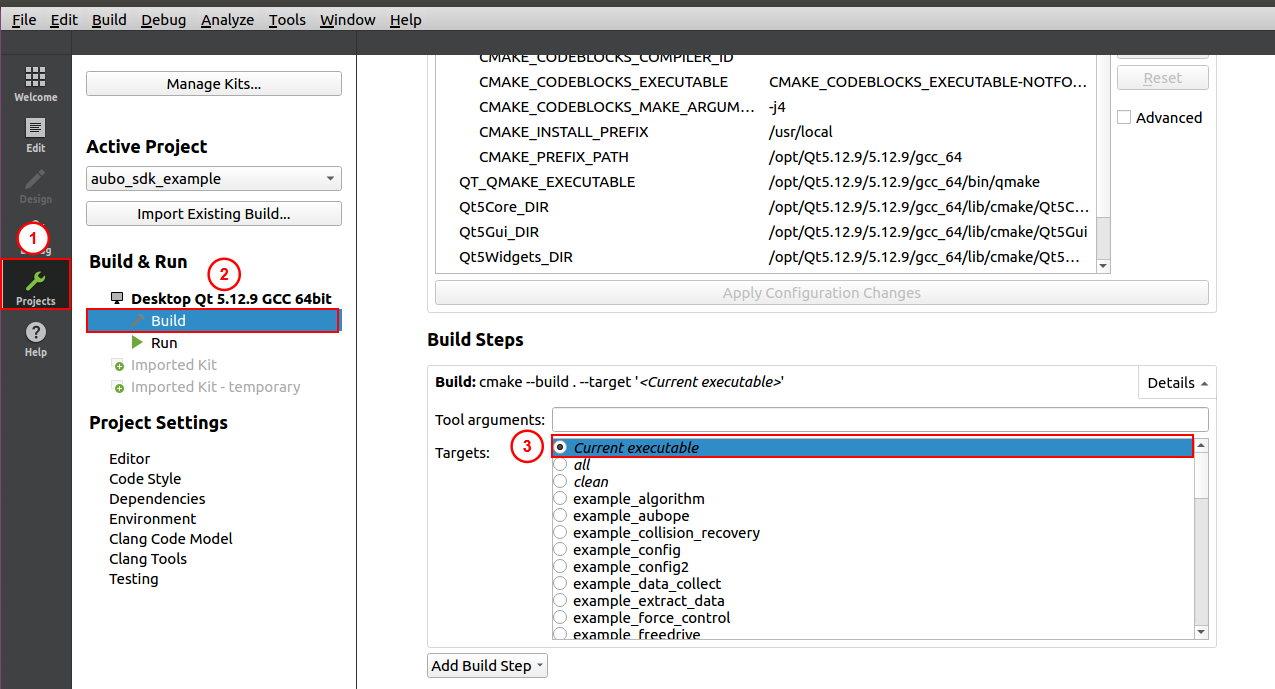Open the Edit menu
Viewport: 1275px width, 689px height.
(x=64, y=20)
